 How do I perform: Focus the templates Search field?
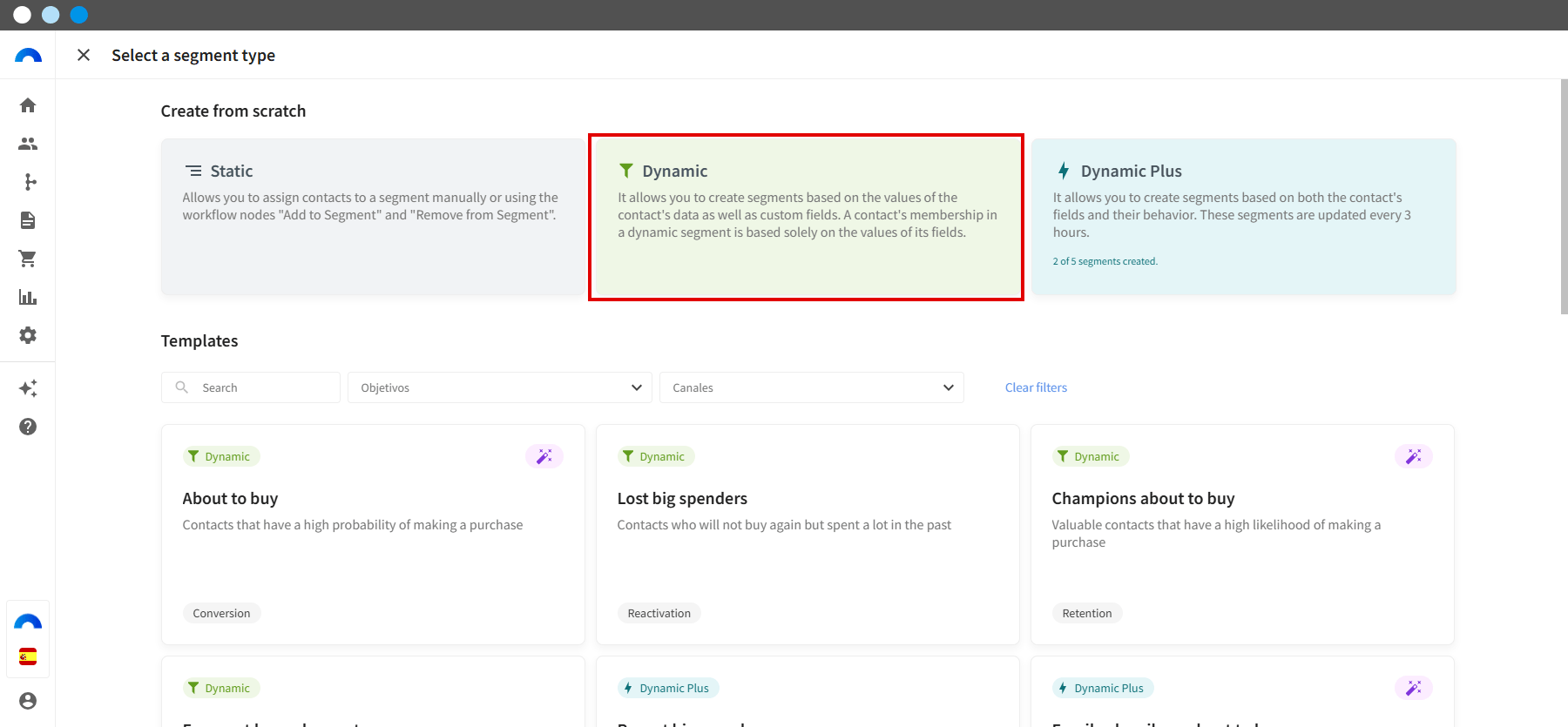point(251,387)
